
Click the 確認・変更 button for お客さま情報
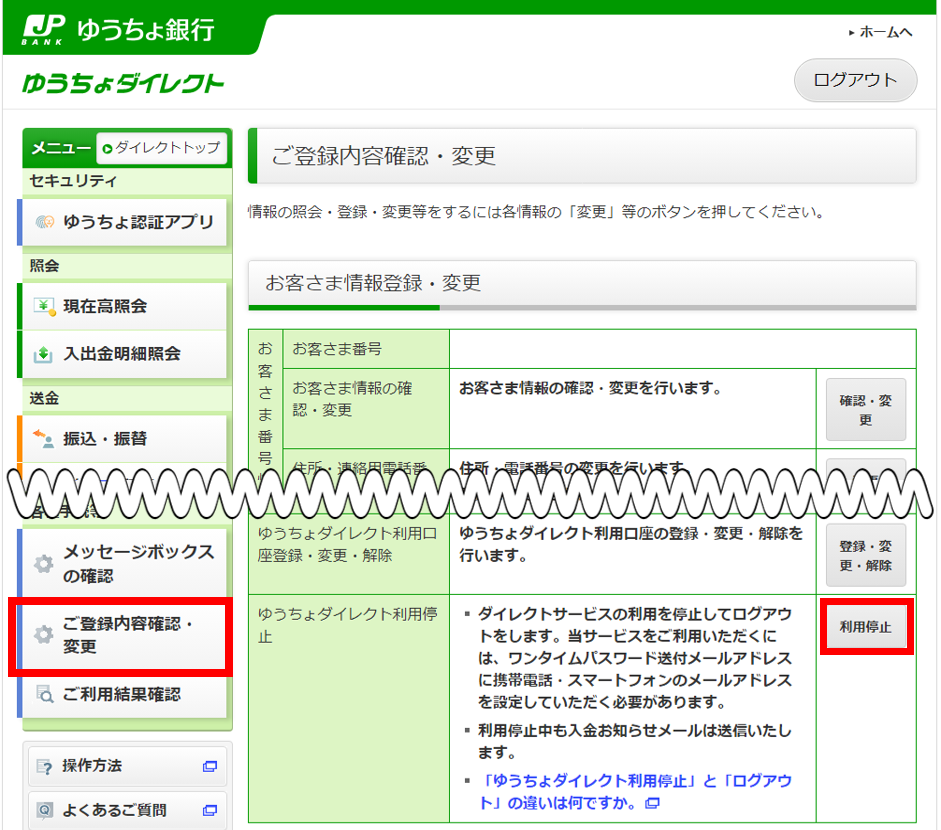[x=865, y=409]
